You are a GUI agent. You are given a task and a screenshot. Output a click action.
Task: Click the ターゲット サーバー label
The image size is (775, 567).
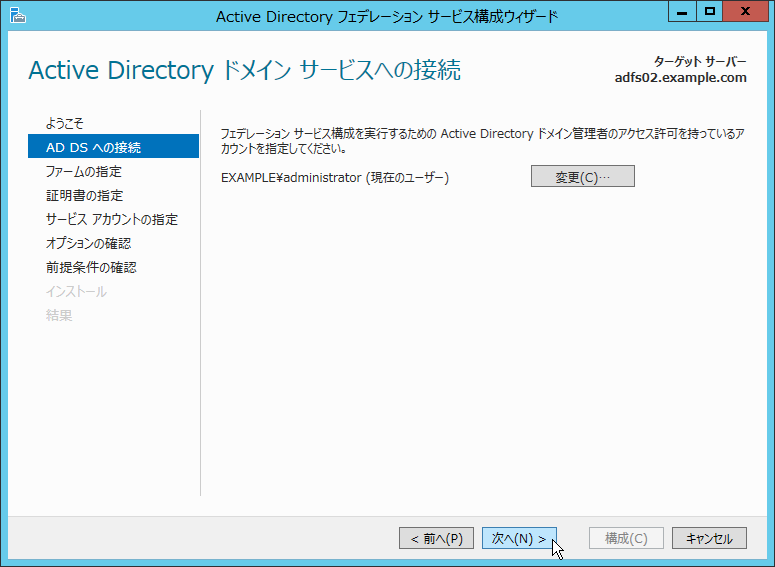click(700, 61)
